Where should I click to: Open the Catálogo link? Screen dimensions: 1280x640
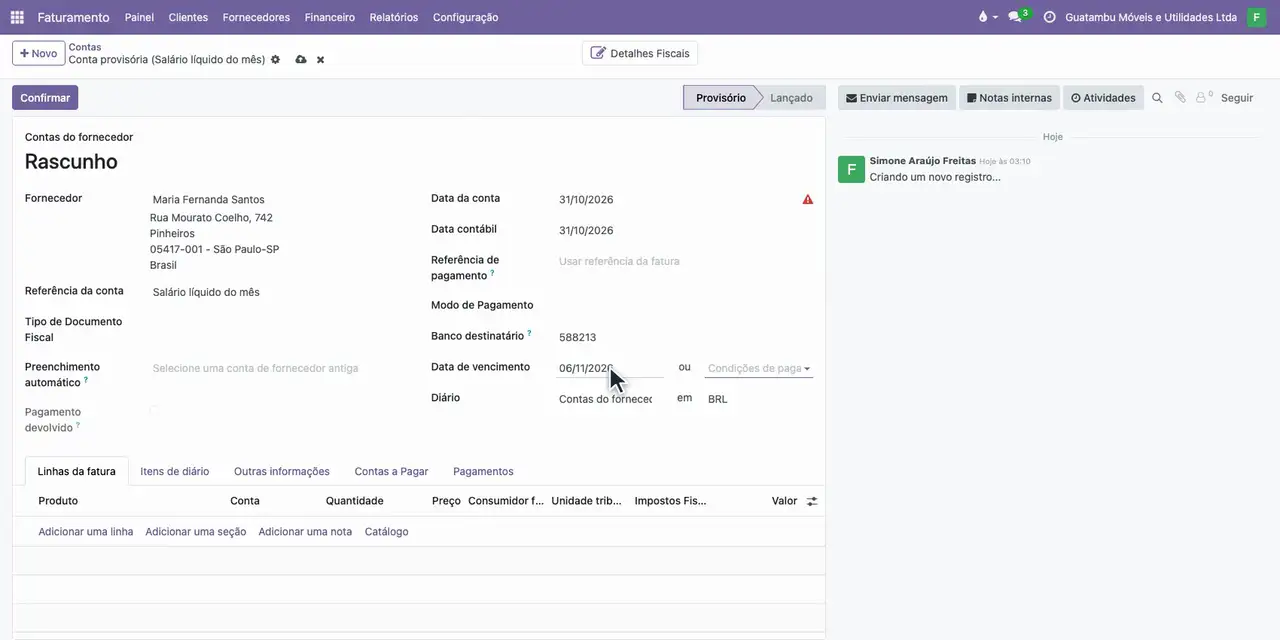(x=386, y=531)
